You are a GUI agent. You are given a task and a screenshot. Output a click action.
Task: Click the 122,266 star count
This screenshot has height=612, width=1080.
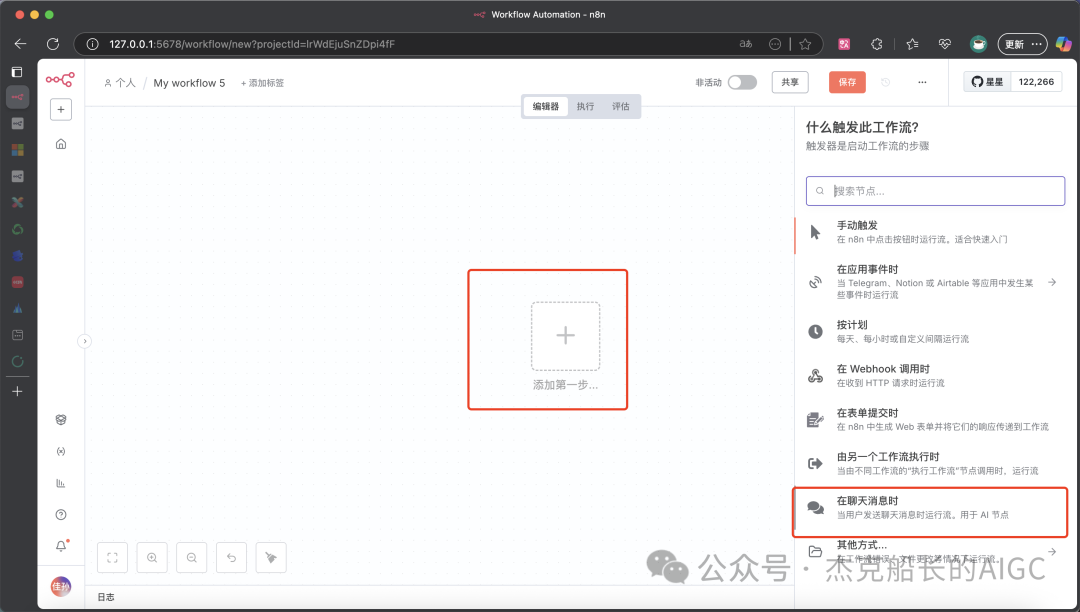(1036, 82)
